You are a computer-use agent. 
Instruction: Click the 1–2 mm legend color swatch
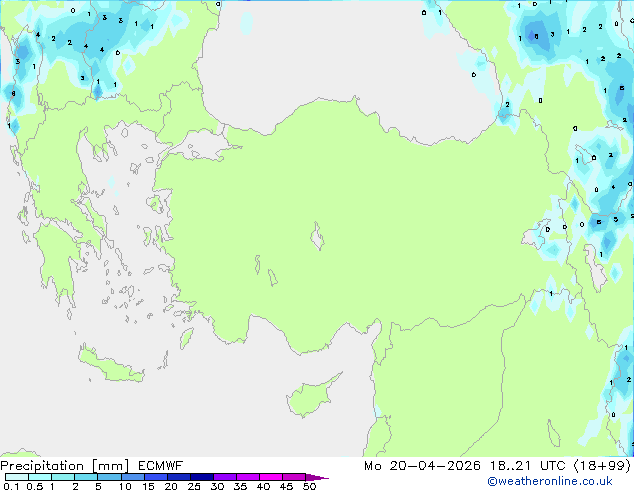tap(63, 477)
